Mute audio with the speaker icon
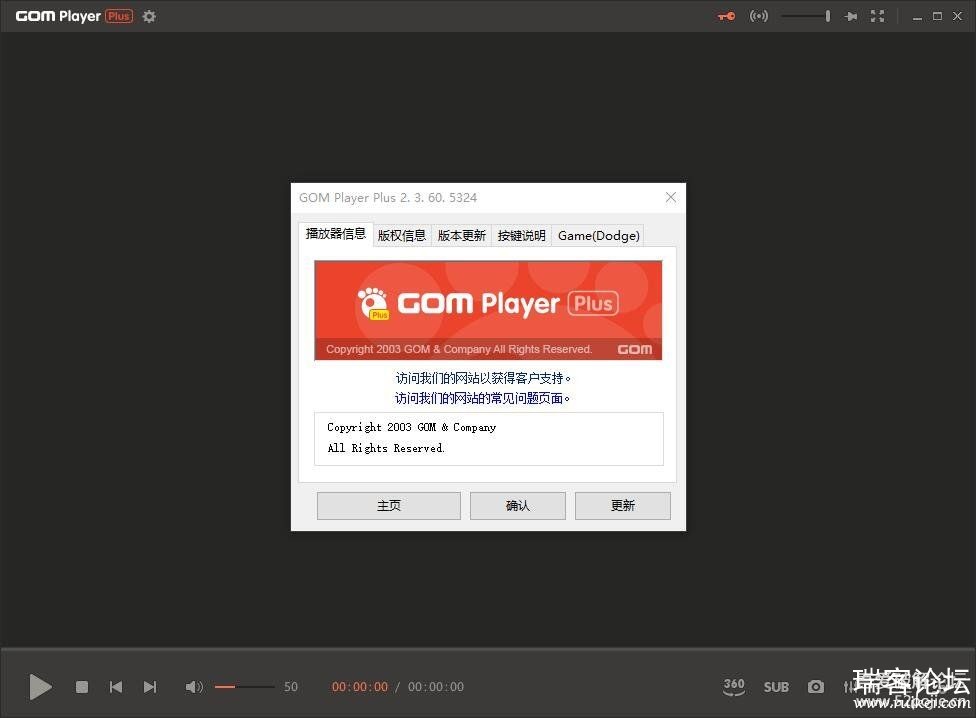 194,687
